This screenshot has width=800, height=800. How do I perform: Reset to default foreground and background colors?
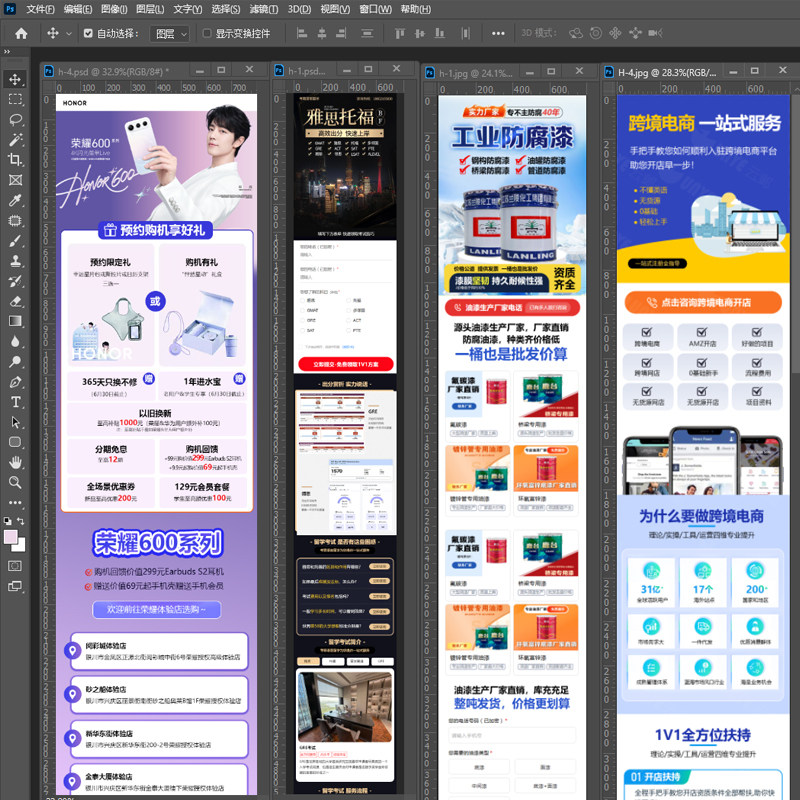coord(8,521)
